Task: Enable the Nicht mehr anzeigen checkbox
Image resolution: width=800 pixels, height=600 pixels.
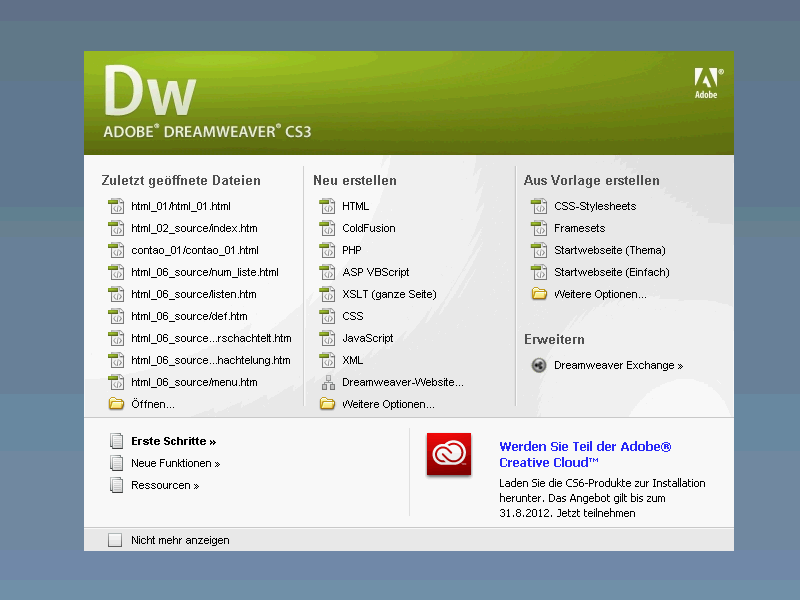Action: pyautogui.click(x=115, y=540)
